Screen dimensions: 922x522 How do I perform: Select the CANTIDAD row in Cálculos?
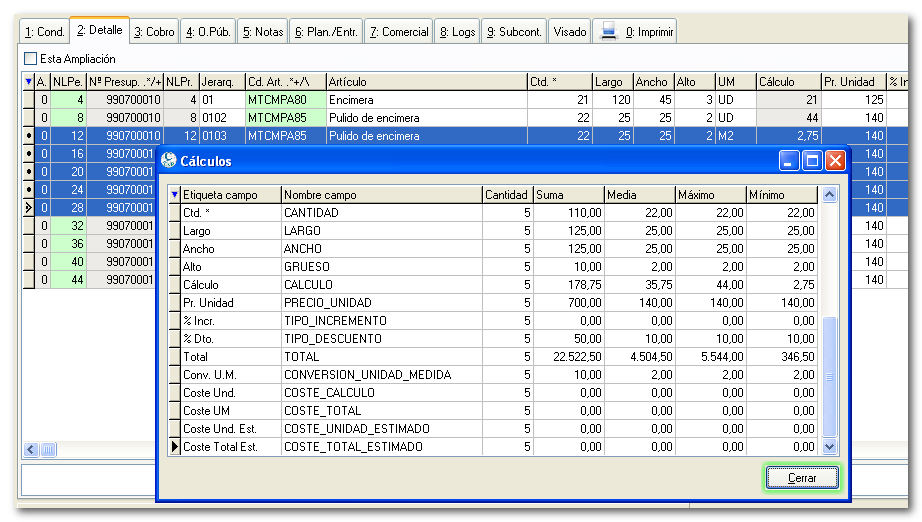click(x=493, y=213)
